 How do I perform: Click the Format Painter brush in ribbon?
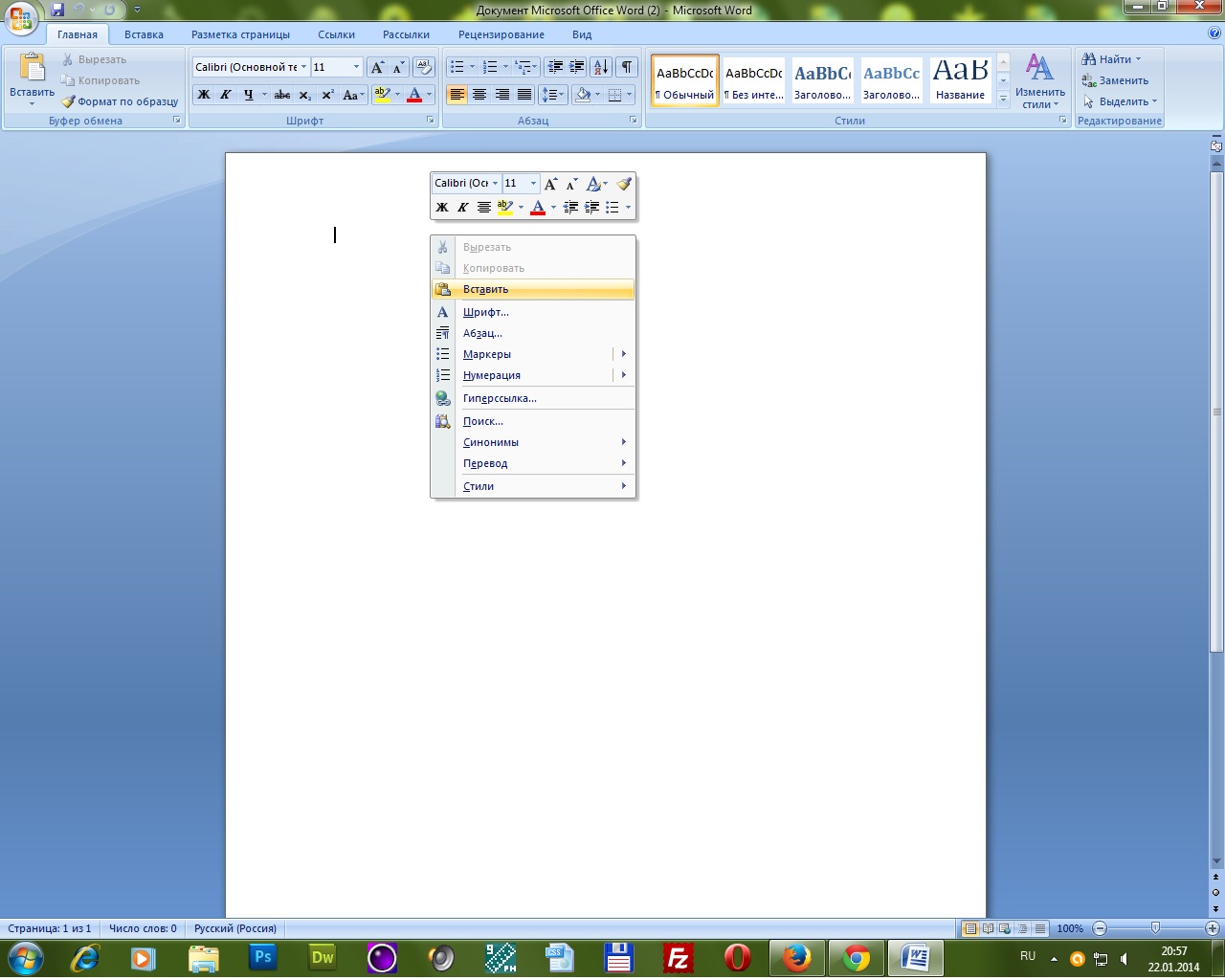coord(68,101)
